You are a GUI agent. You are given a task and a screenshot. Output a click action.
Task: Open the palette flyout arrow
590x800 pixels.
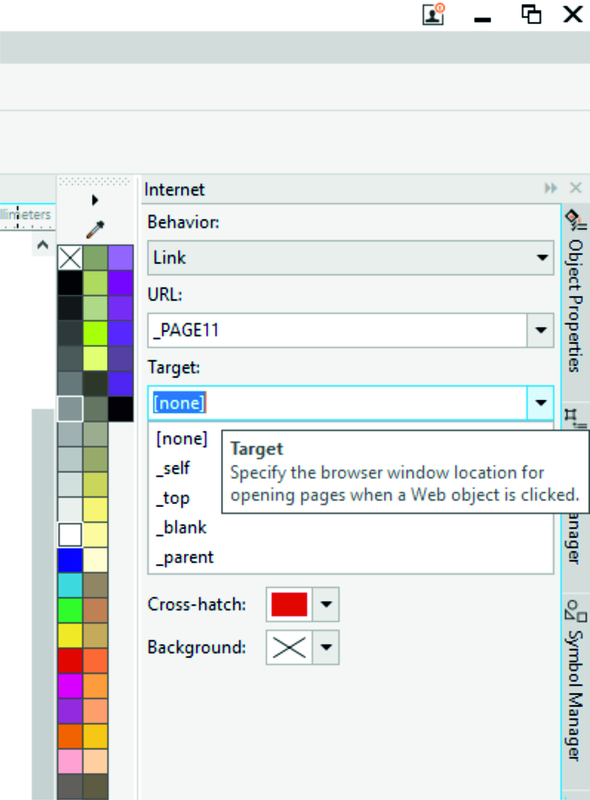pyautogui.click(x=95, y=200)
